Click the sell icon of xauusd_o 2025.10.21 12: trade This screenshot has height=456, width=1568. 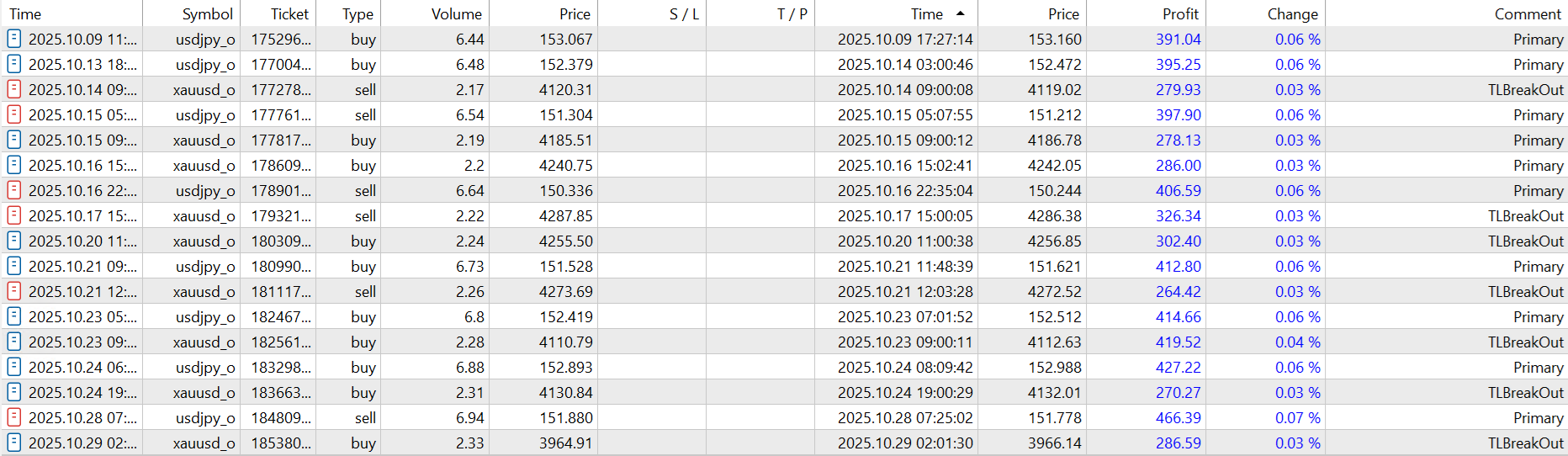13,291
